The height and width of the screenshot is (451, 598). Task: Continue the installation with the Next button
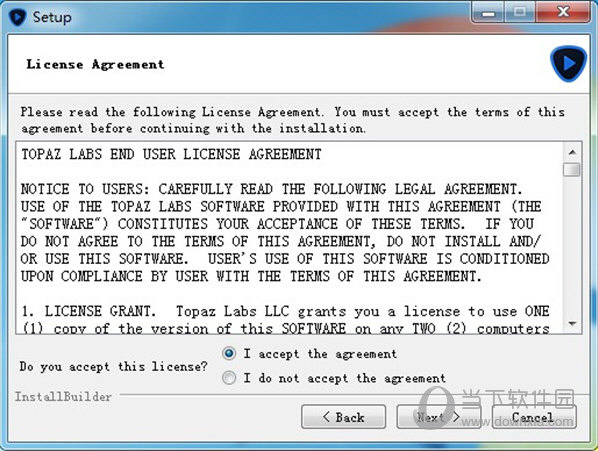point(439,417)
